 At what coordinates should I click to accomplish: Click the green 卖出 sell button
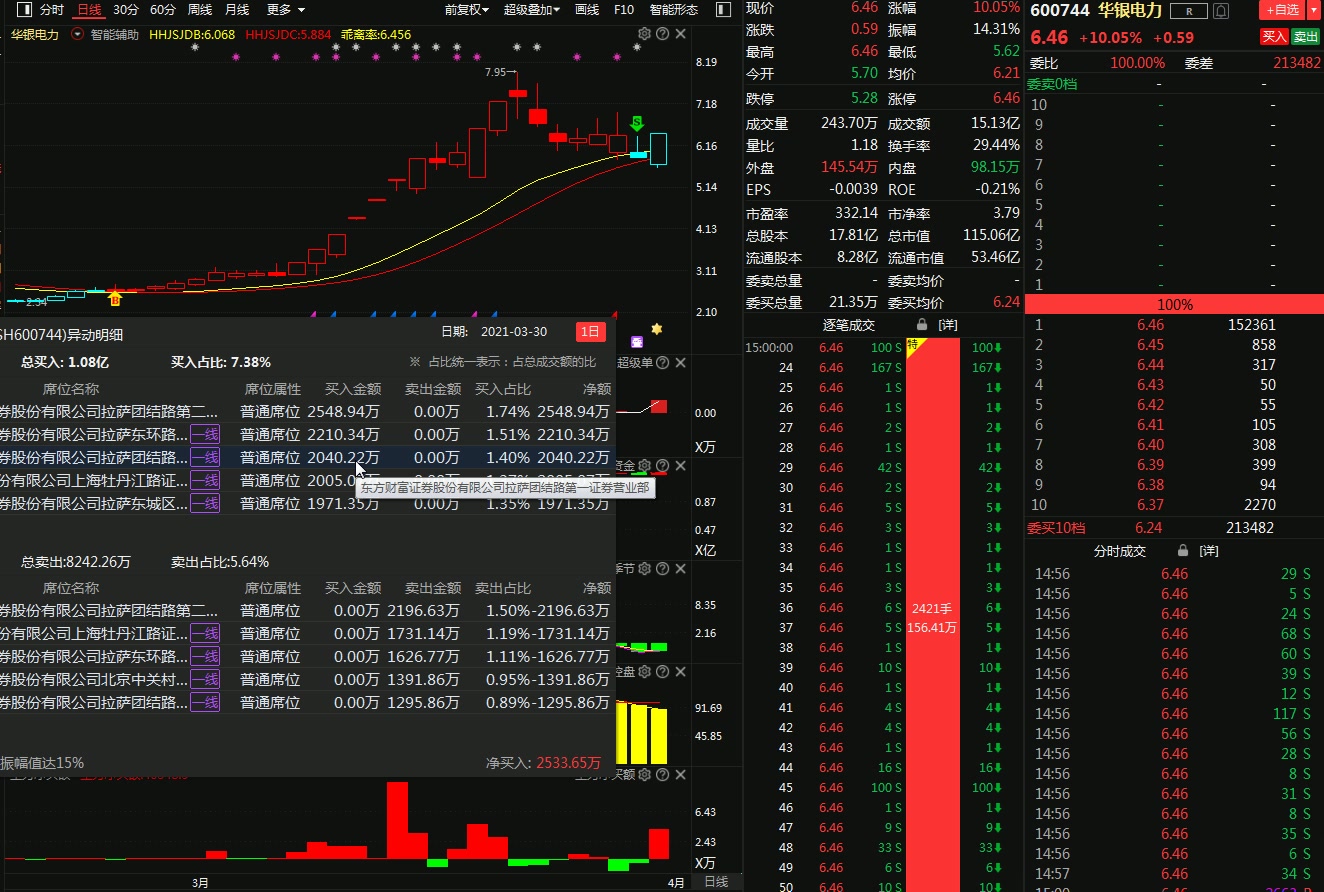click(1305, 37)
